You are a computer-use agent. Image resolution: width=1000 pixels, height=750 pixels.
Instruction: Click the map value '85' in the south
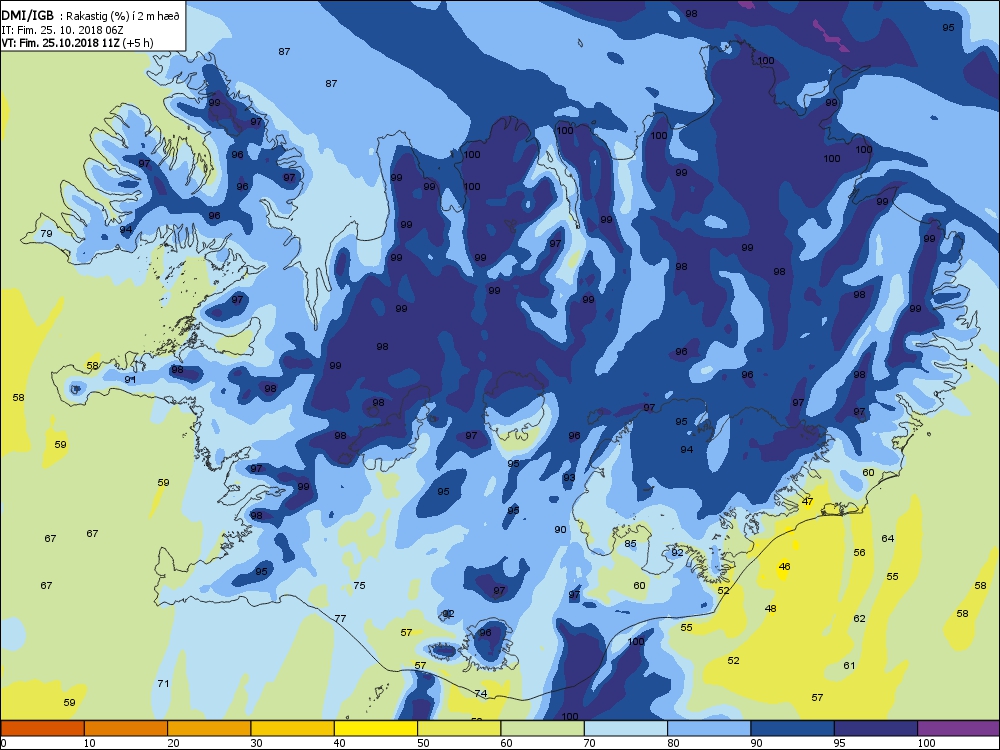(630, 544)
